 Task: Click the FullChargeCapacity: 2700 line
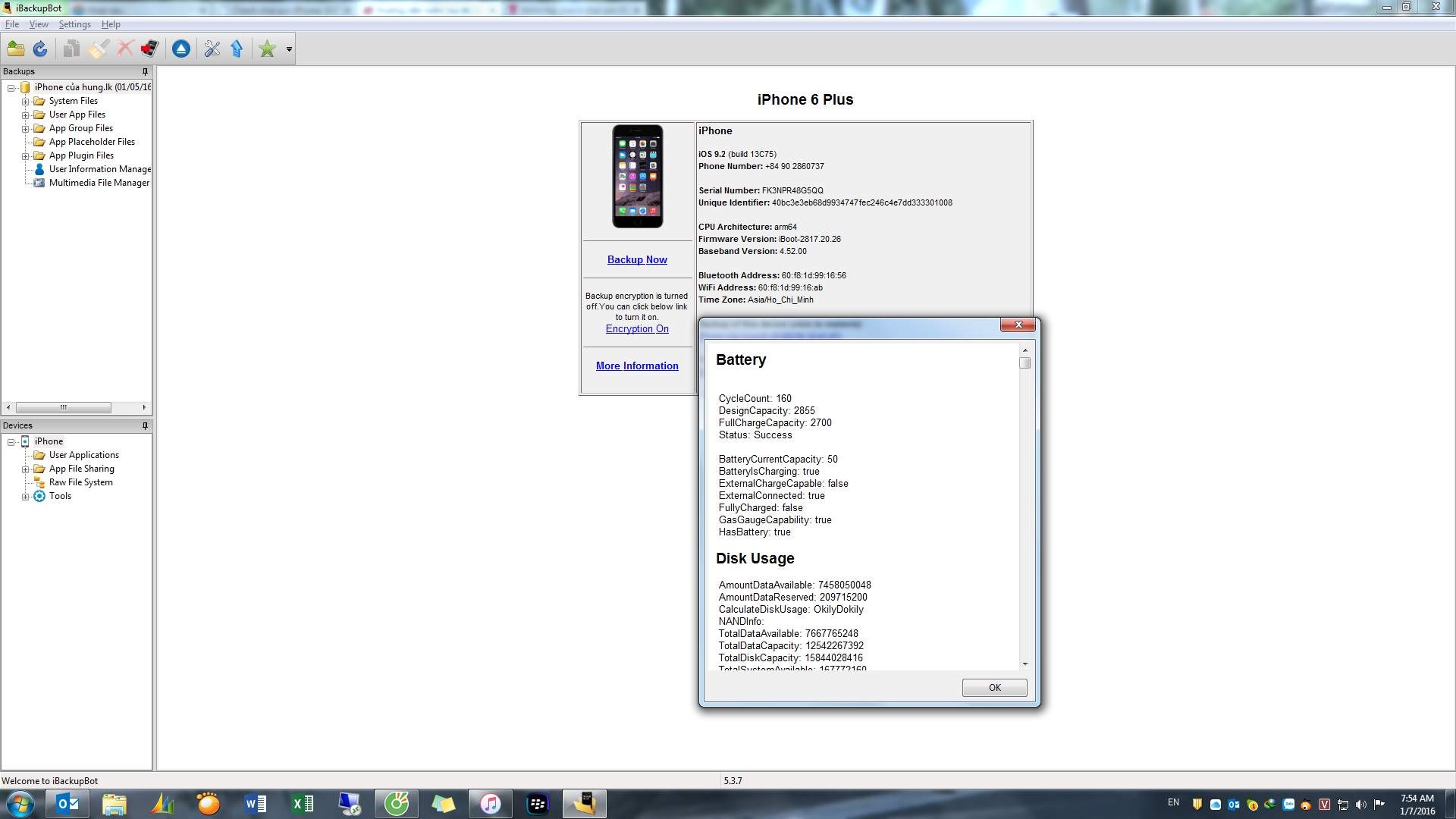[x=775, y=422]
